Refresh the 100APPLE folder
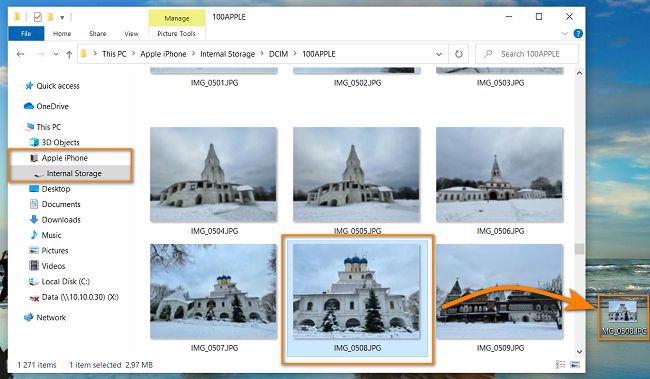This screenshot has height=379, width=650. [x=458, y=54]
